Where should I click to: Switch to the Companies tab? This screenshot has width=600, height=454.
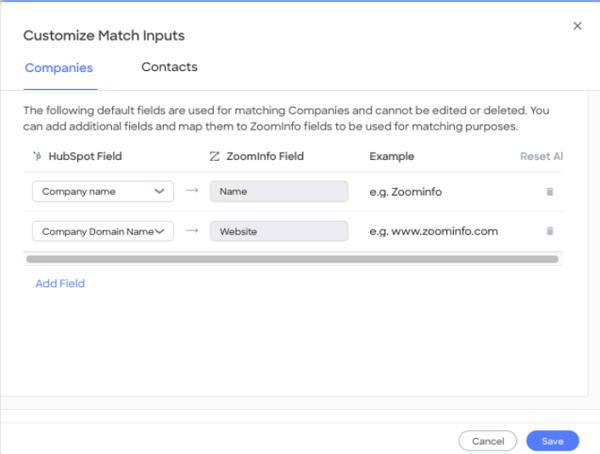(59, 68)
